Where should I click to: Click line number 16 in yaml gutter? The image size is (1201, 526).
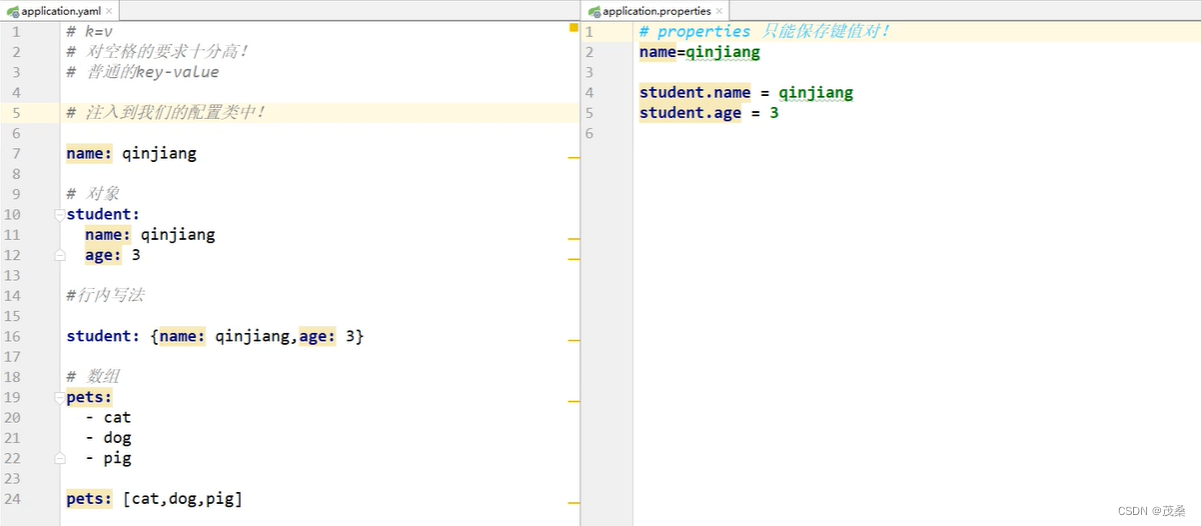[x=13, y=336]
